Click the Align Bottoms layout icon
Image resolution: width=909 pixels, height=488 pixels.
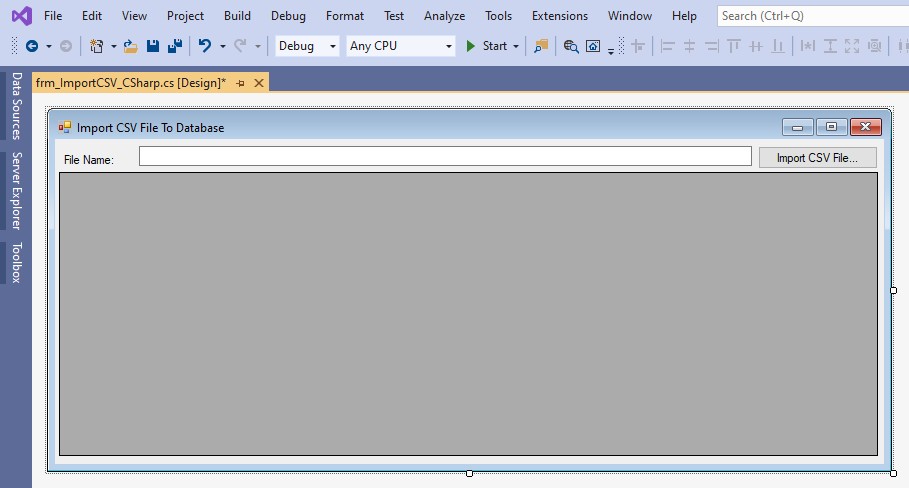click(x=778, y=46)
